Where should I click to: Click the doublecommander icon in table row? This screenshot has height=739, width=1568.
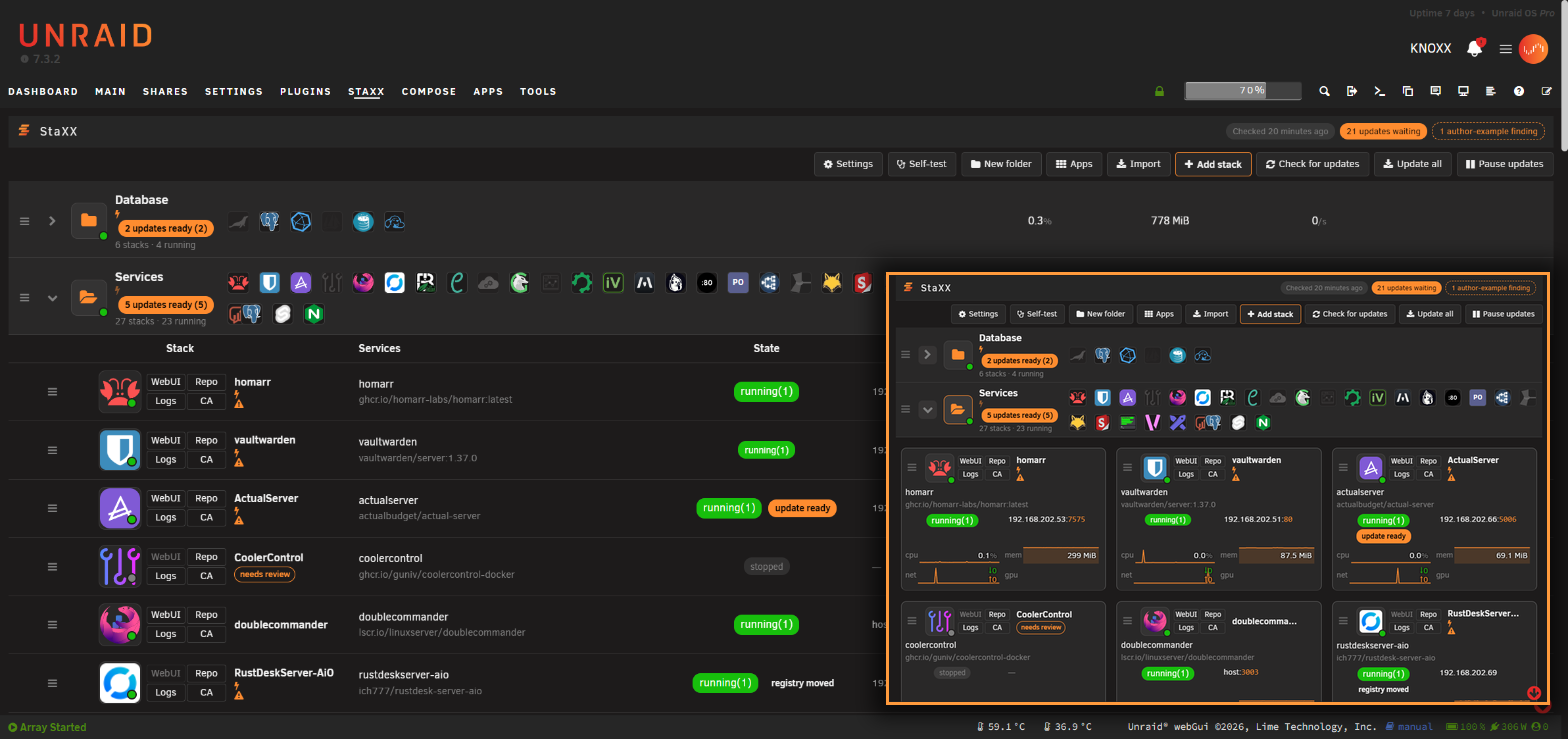(x=119, y=625)
